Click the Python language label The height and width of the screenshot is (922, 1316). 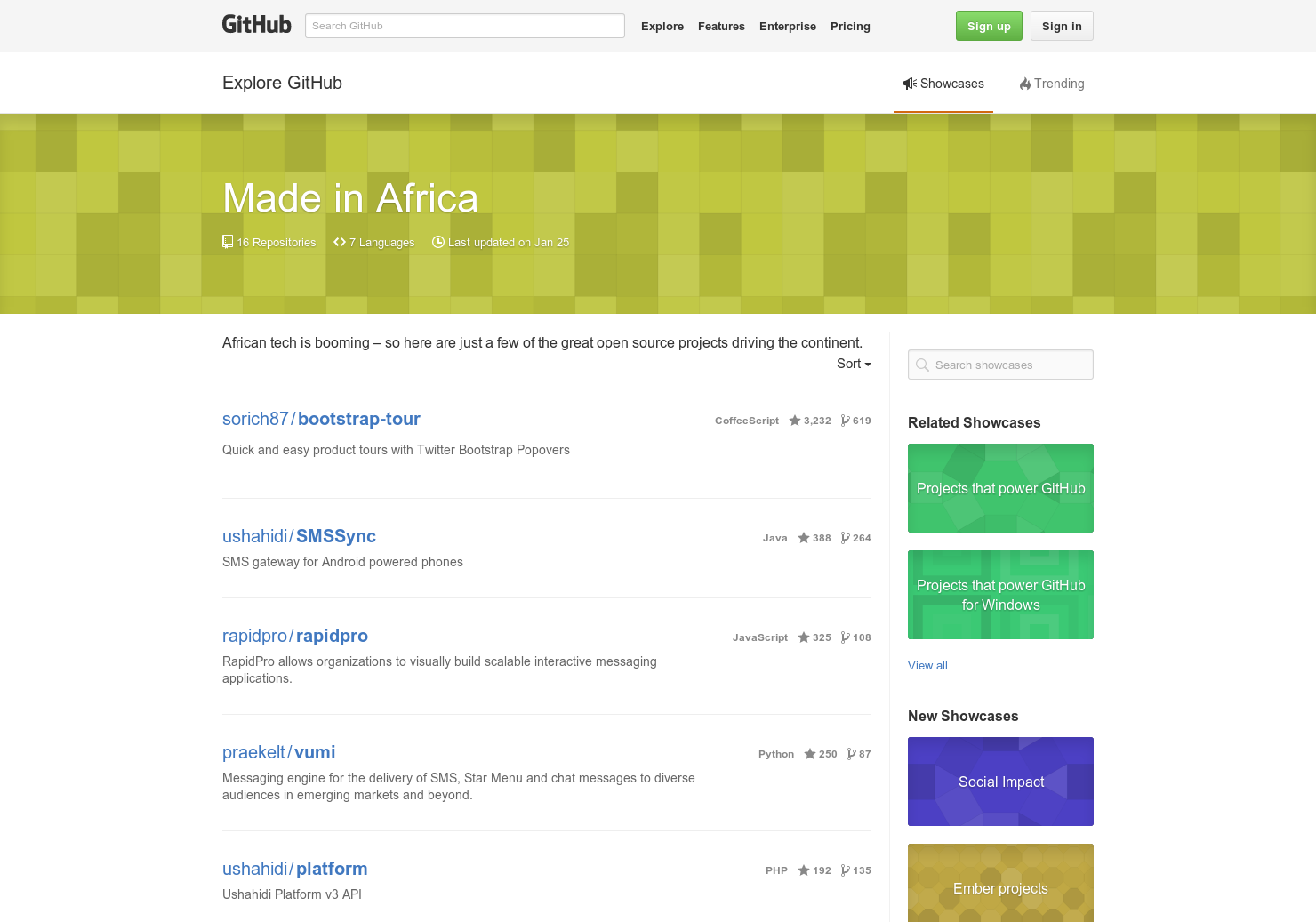click(x=776, y=754)
